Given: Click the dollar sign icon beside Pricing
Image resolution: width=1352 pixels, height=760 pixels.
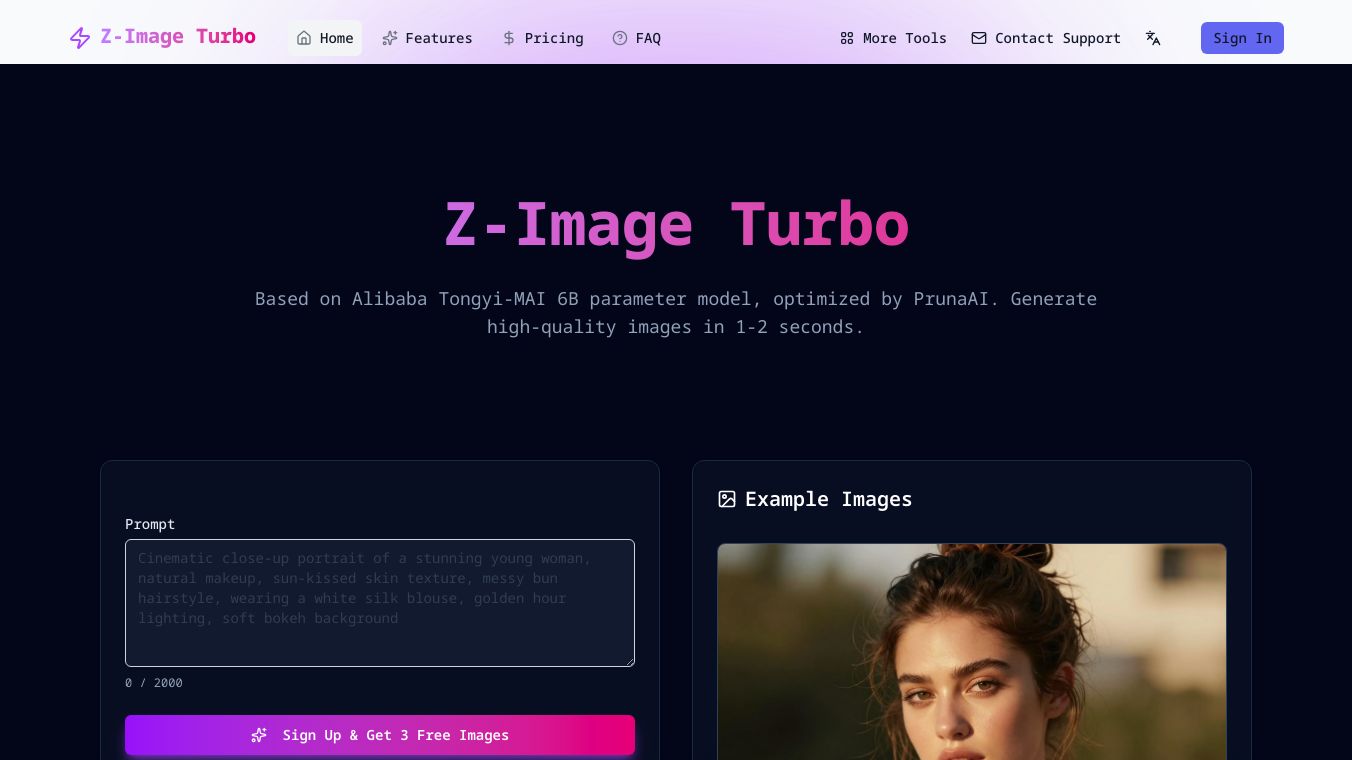Looking at the screenshot, I should [508, 38].
